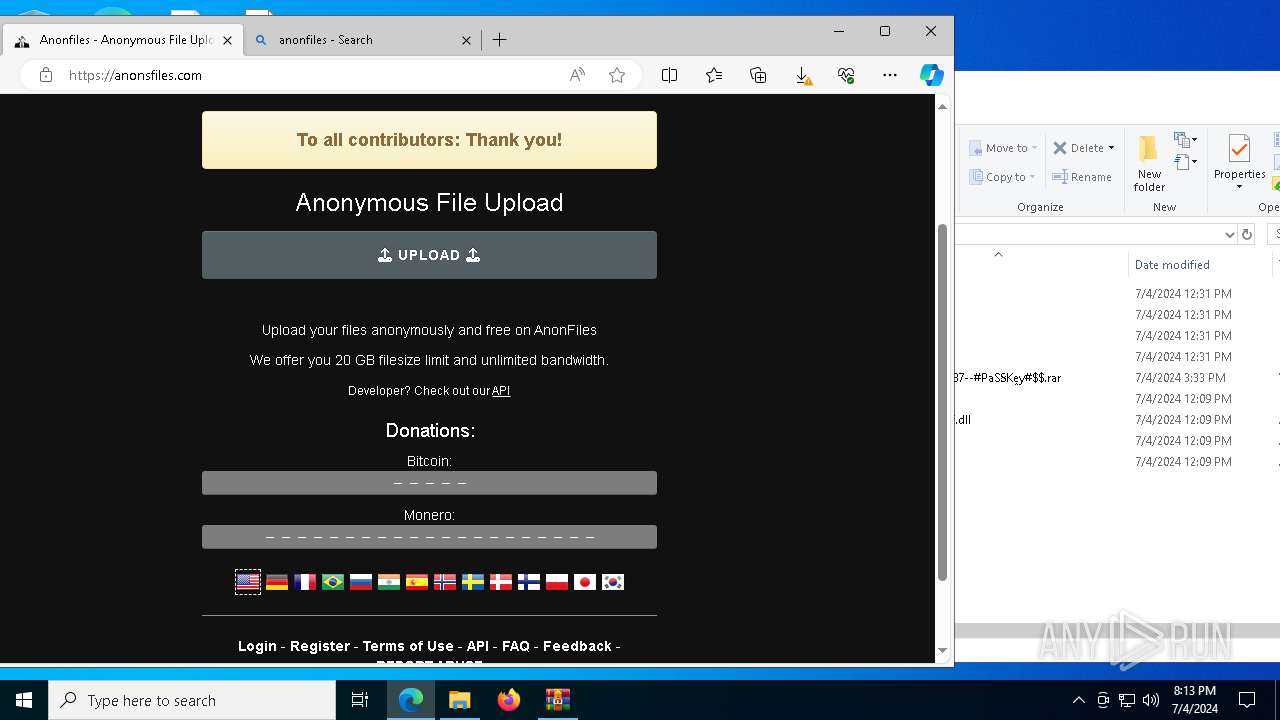Open the footer API link
The height and width of the screenshot is (720, 1280).
coord(477,646)
